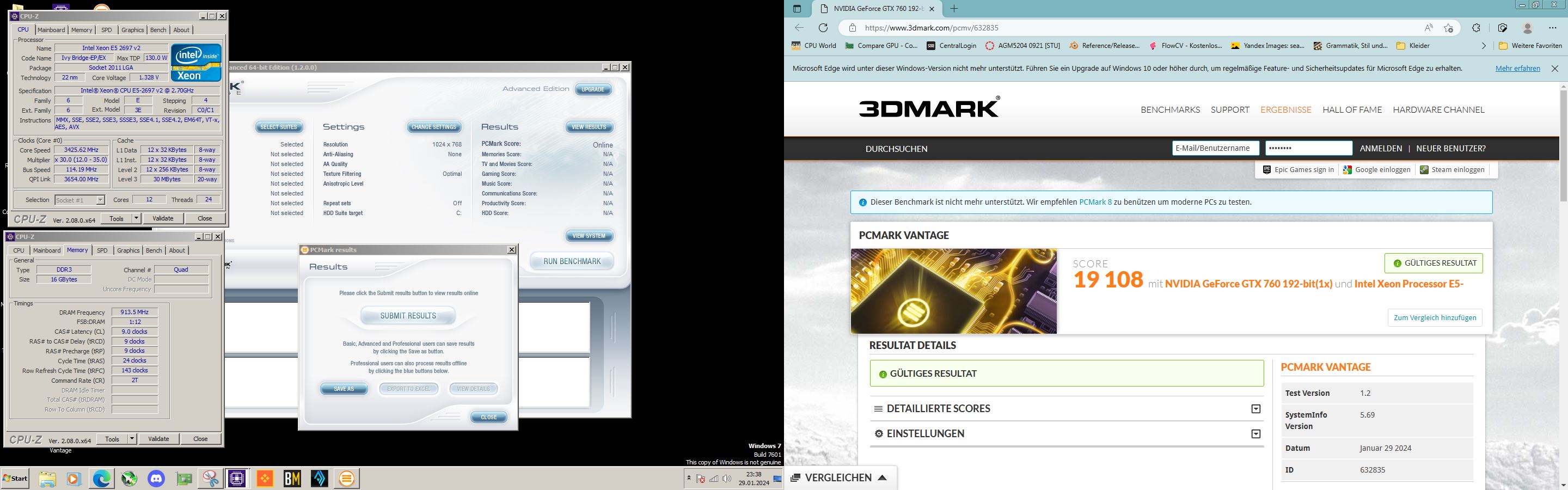The width and height of the screenshot is (1568, 490).
Task: Open Action Center flag tray icon
Action: pyautogui.click(x=701, y=479)
